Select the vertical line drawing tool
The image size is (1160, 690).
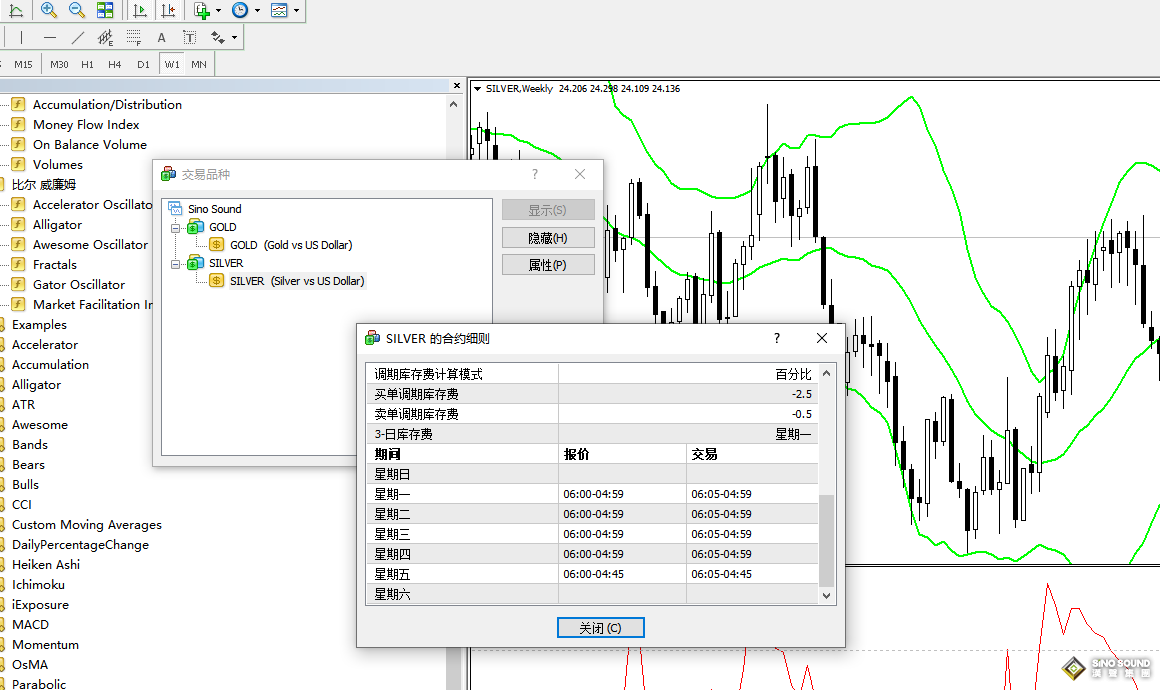(x=21, y=38)
